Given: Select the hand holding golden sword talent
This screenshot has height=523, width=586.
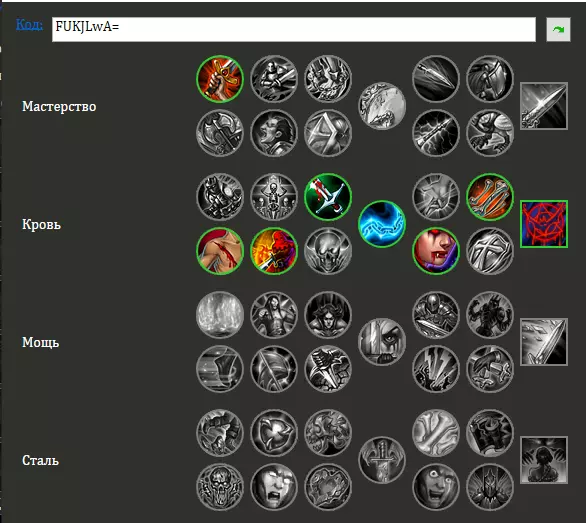Looking at the screenshot, I should tap(220, 79).
